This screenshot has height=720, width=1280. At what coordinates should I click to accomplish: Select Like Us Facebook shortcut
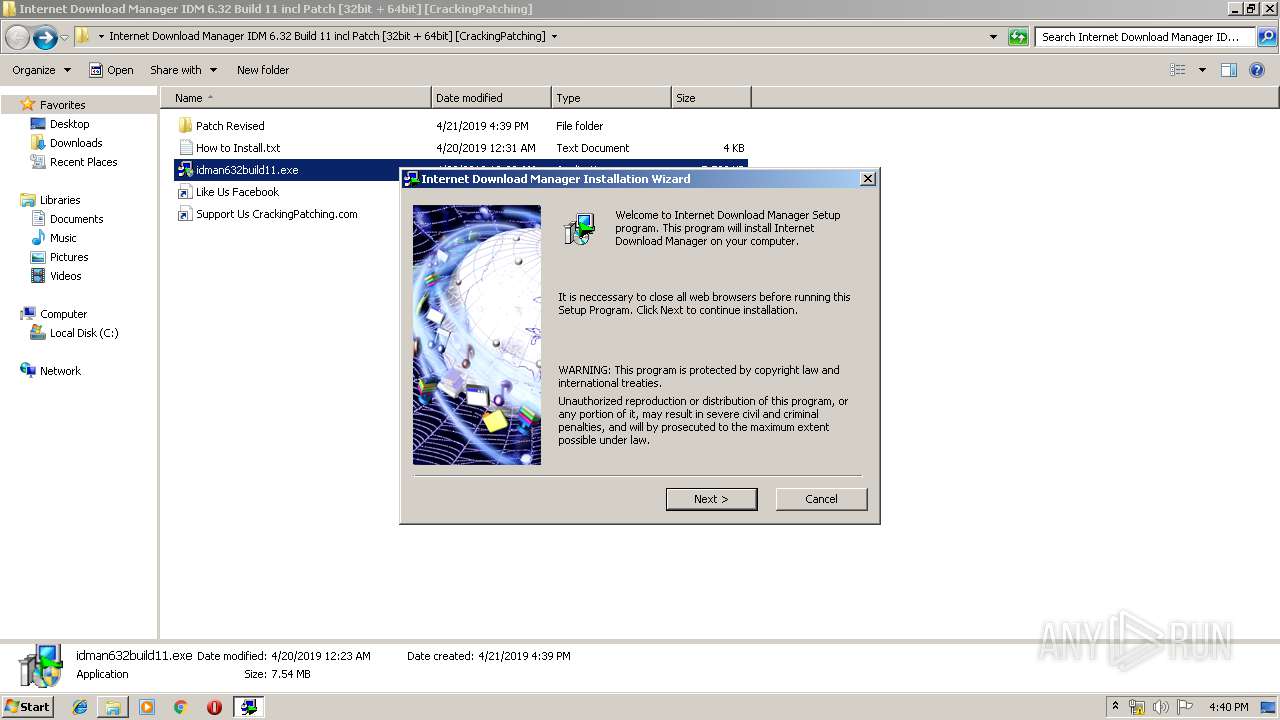tap(237, 192)
